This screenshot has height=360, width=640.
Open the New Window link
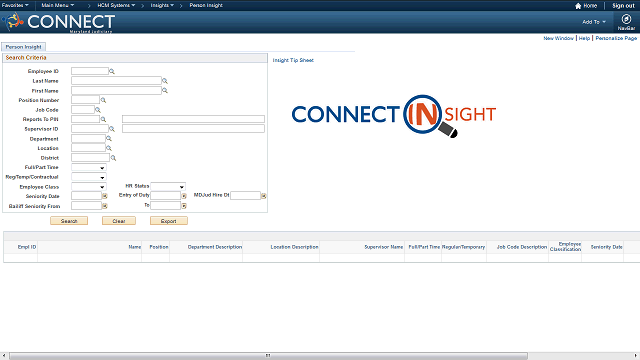coord(558,38)
